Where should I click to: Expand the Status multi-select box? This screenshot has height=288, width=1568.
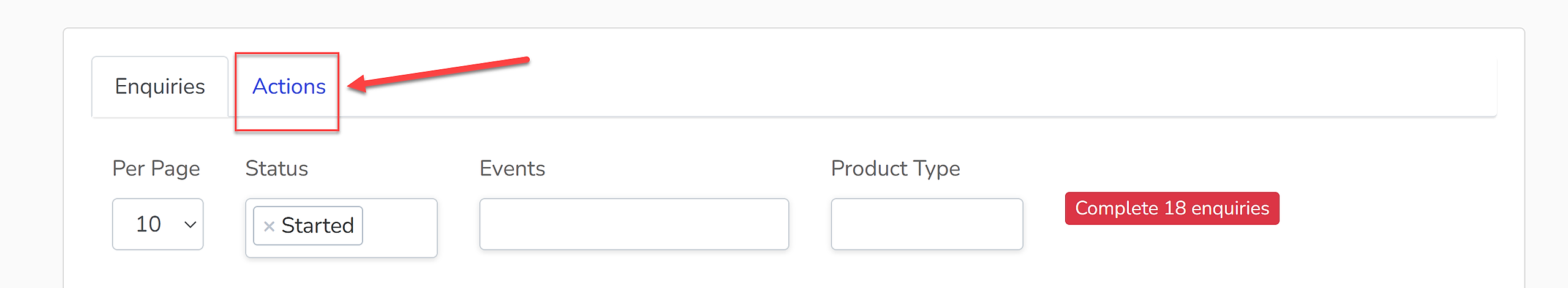(341, 228)
